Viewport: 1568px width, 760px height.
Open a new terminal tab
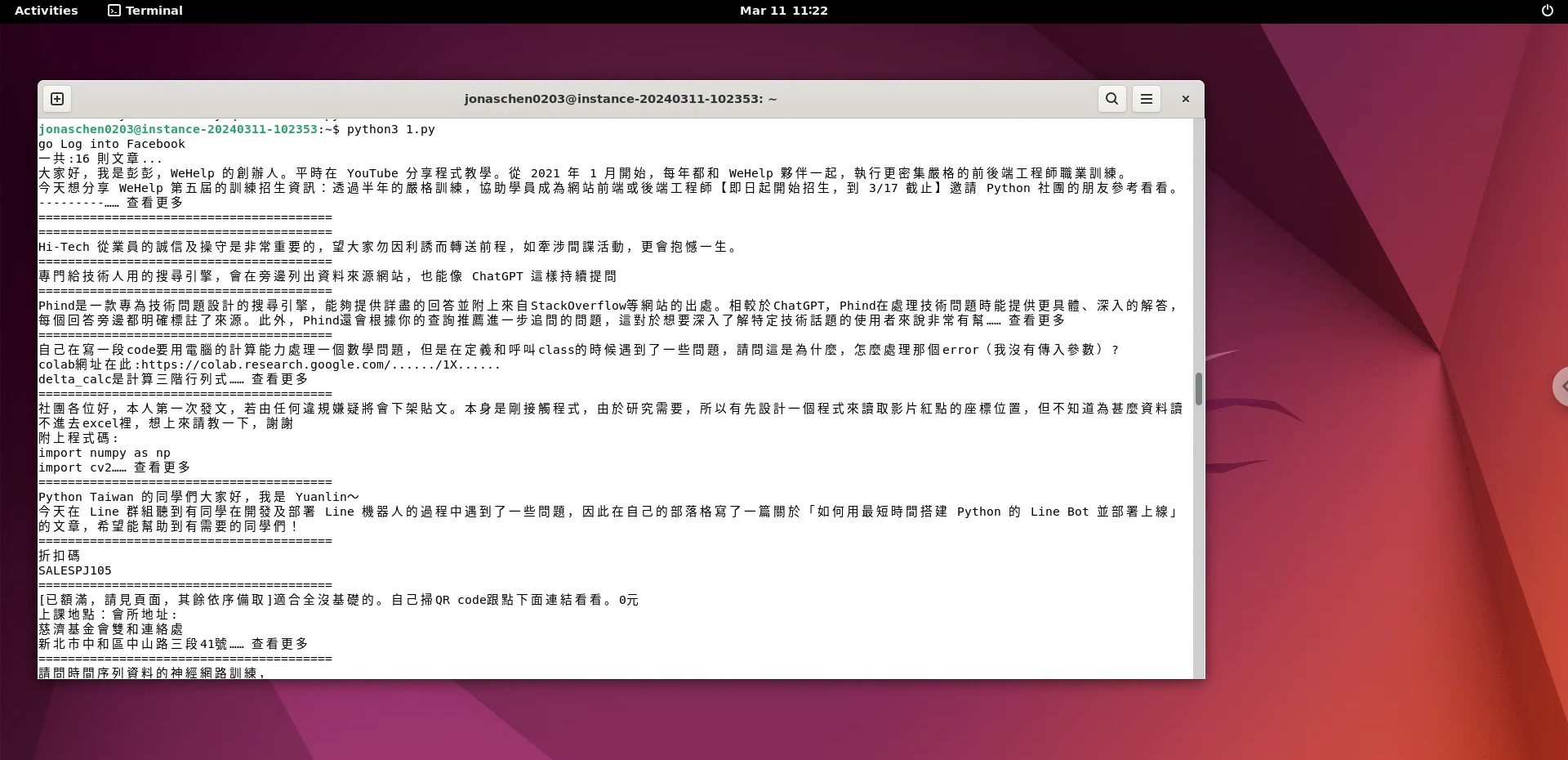click(57, 99)
